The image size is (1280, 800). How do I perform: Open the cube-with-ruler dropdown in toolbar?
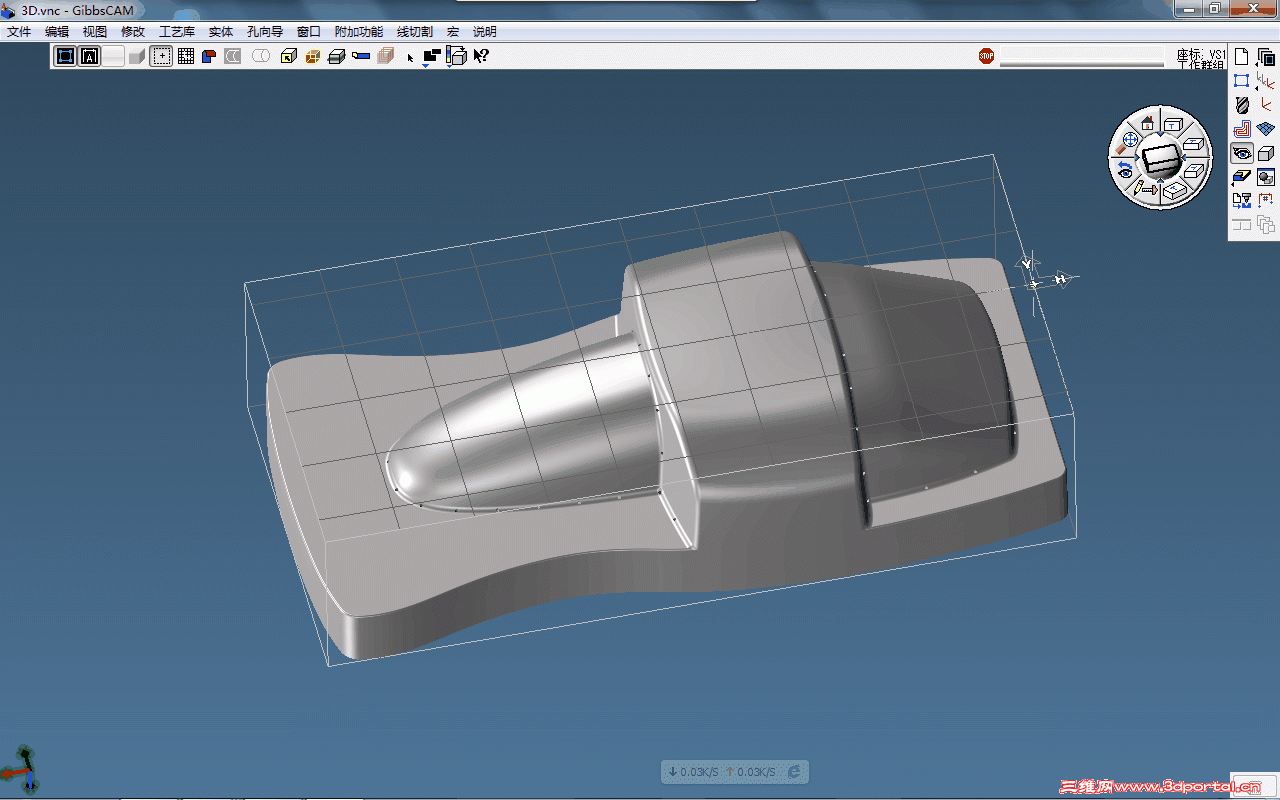tap(456, 57)
